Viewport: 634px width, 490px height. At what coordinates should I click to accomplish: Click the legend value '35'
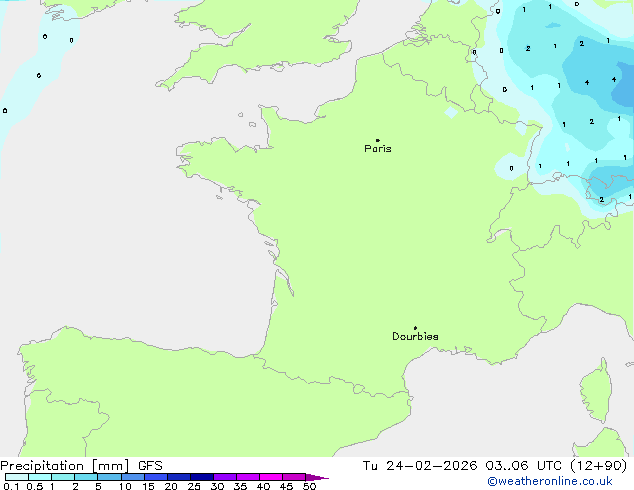tap(240, 486)
